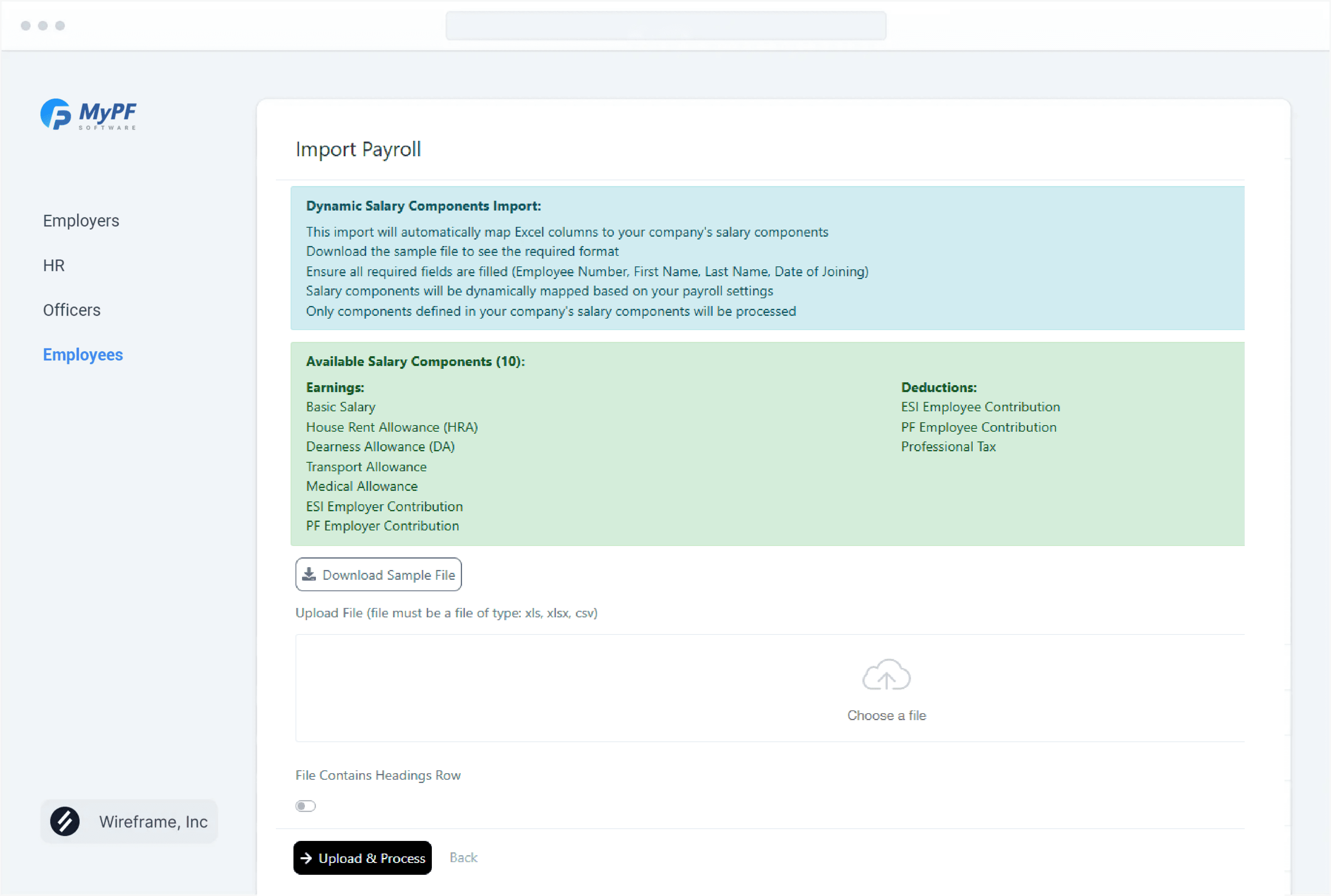
Task: Click the Choose a file text
Action: click(x=887, y=715)
